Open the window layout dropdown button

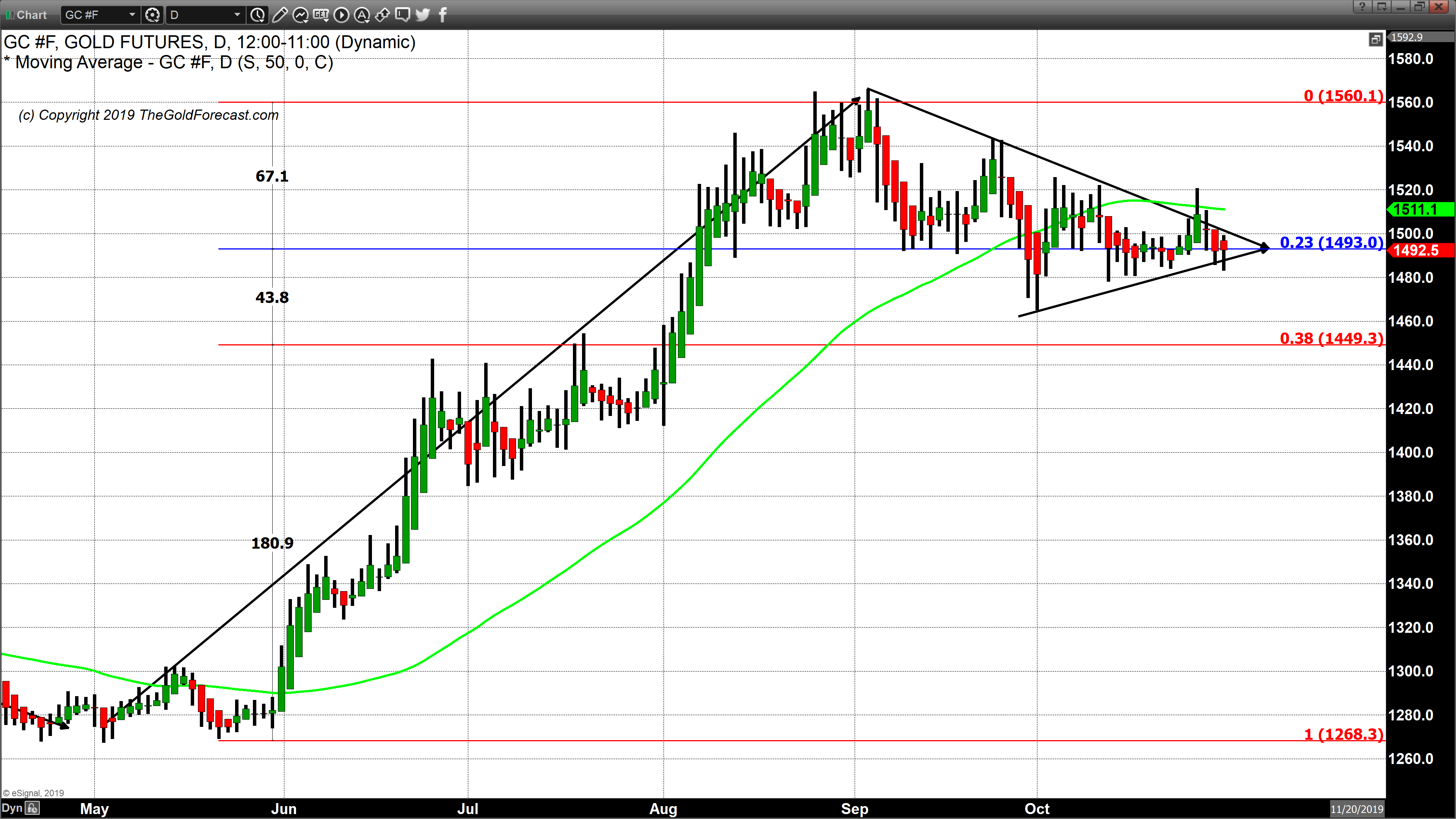[x=1382, y=7]
